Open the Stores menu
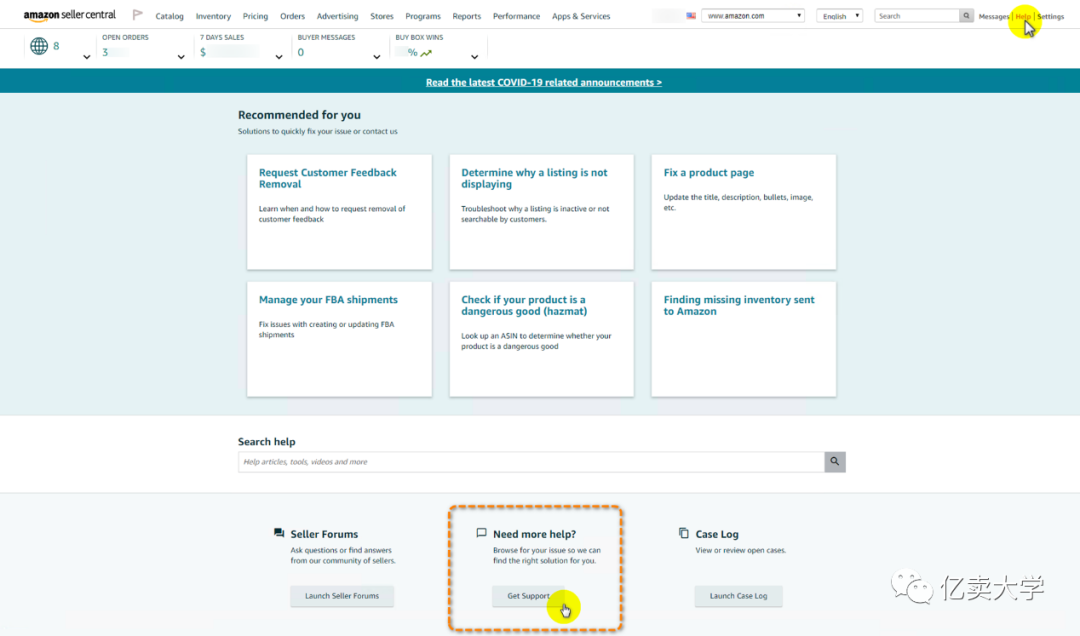 pos(382,16)
